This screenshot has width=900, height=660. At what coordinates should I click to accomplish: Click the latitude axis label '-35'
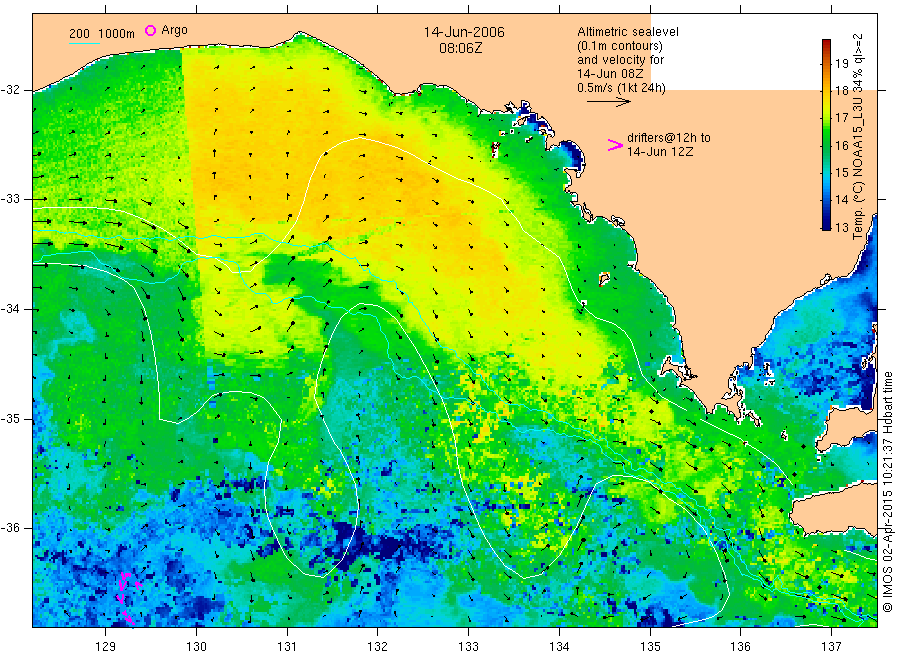pyautogui.click(x=10, y=418)
